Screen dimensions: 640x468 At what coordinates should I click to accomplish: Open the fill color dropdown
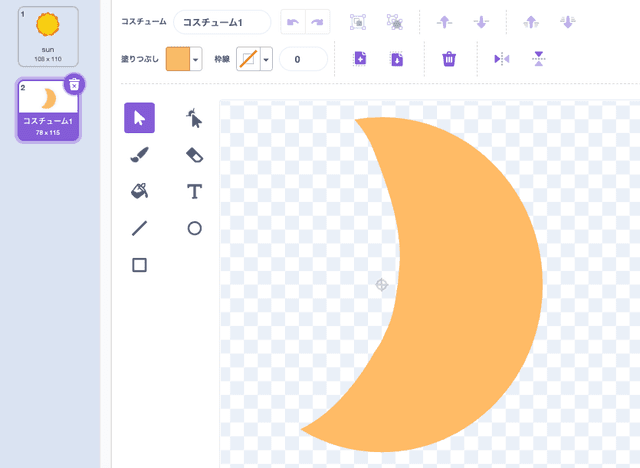196,59
